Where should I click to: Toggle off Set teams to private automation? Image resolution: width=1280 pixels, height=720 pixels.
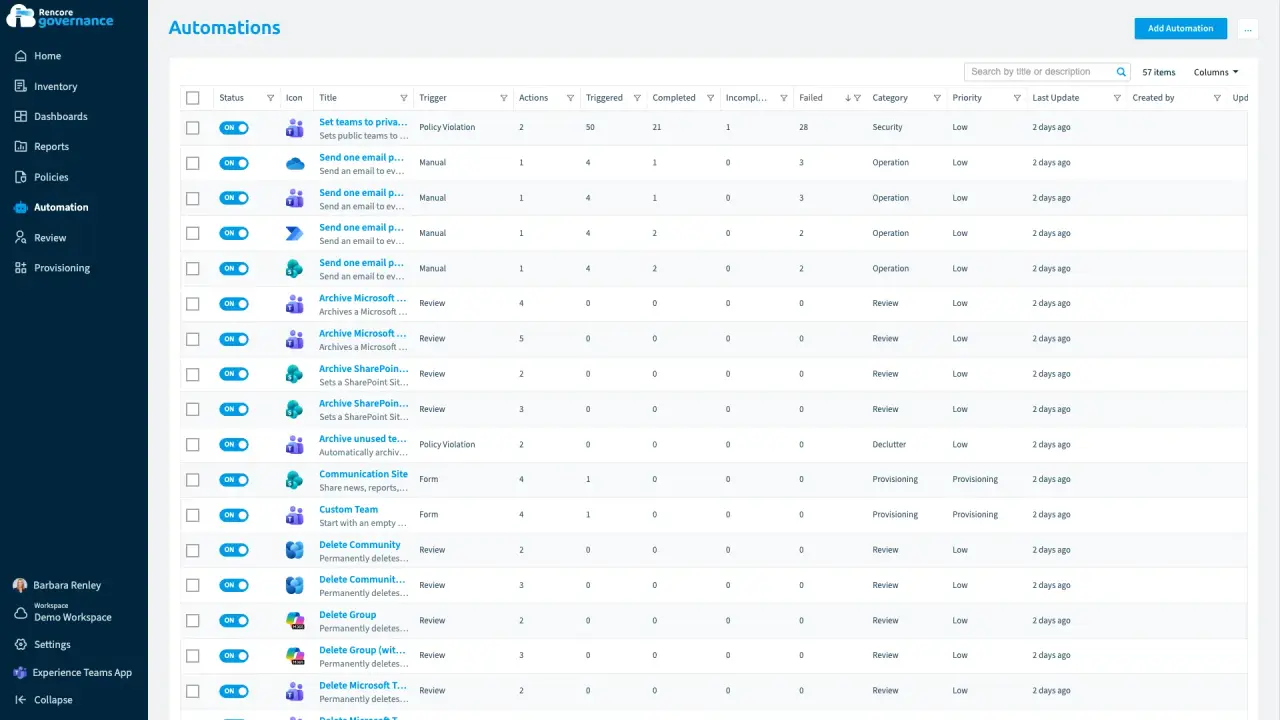234,128
